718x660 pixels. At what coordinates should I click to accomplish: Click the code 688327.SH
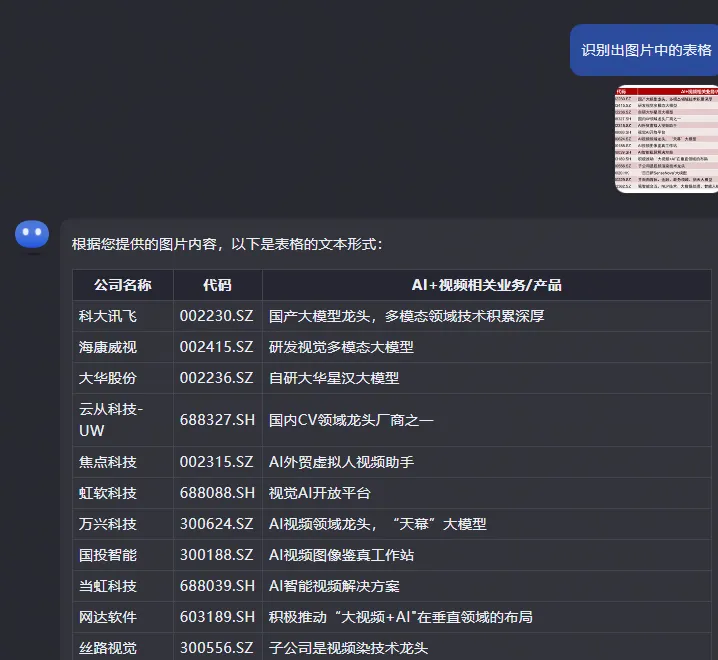(217, 420)
